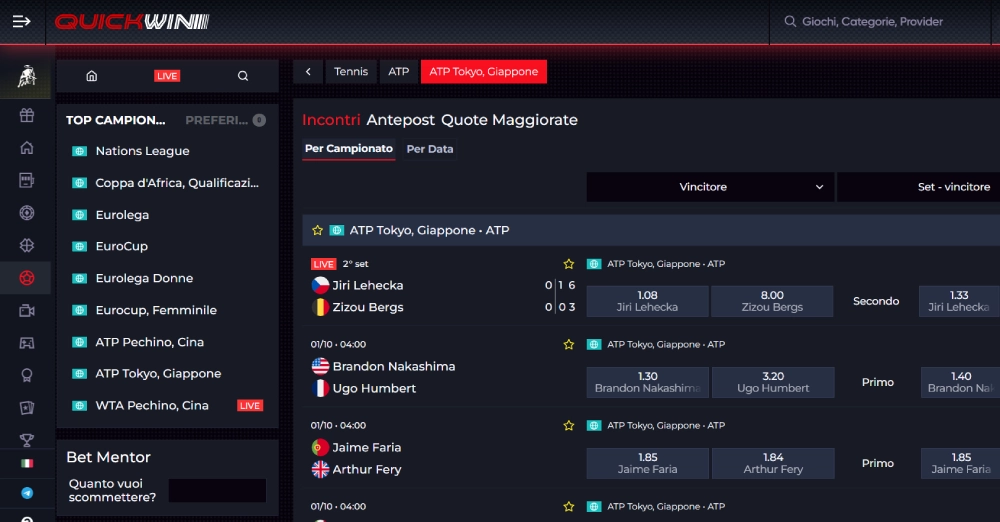Select the Tennis breadcrumb

(351, 71)
